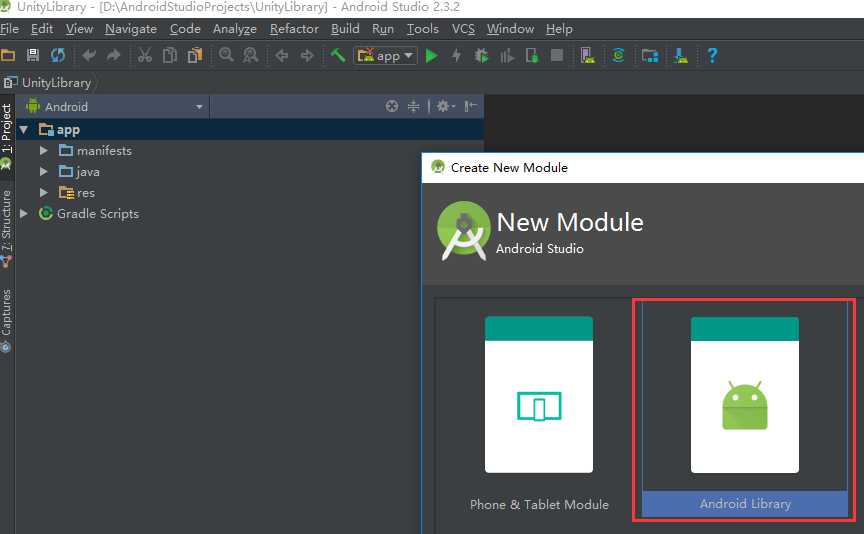Click the Make Project hammer icon
864x534 pixels.
(338, 55)
